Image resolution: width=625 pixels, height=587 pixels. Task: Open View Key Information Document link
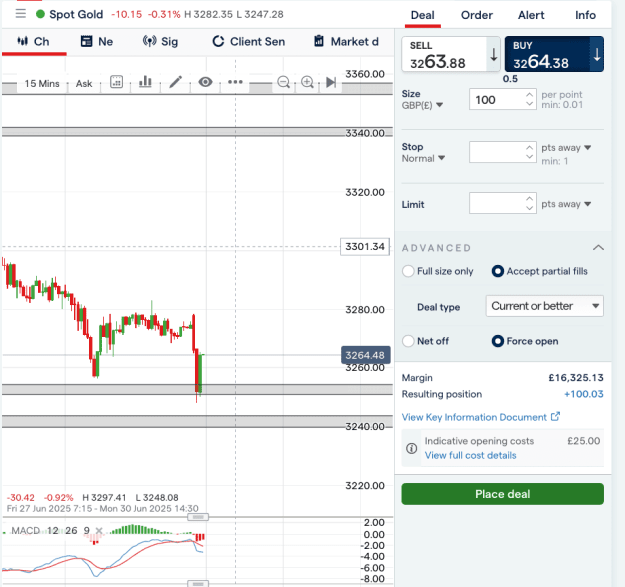tap(474, 417)
